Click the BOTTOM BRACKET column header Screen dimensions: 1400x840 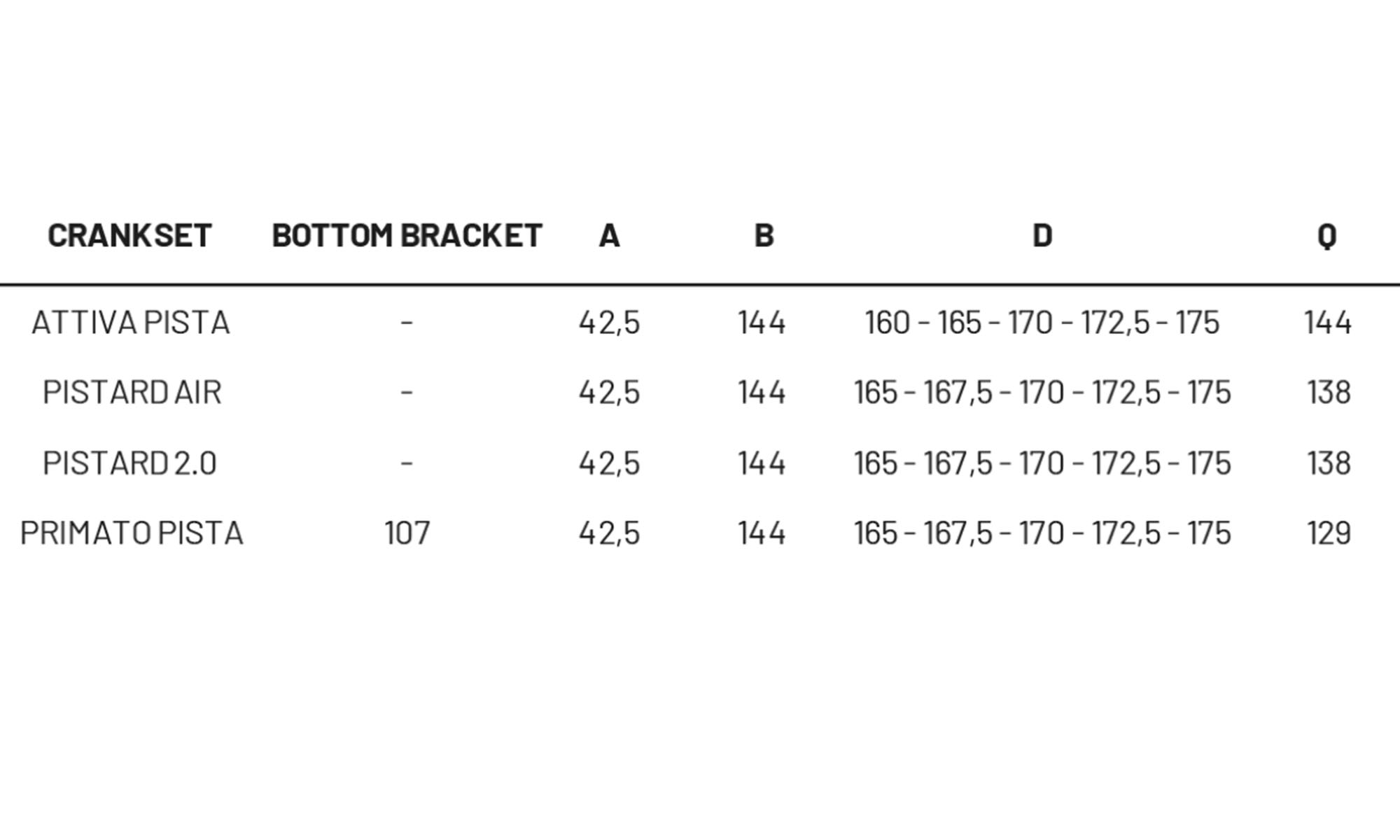coord(407,235)
